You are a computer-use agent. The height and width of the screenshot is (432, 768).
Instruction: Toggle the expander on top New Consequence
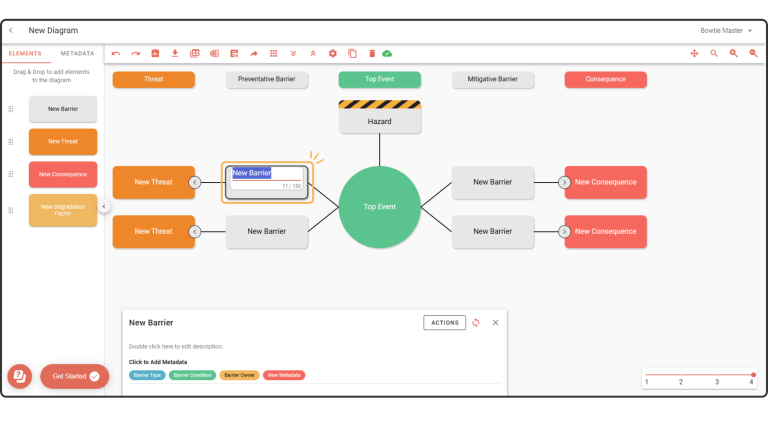pos(564,182)
